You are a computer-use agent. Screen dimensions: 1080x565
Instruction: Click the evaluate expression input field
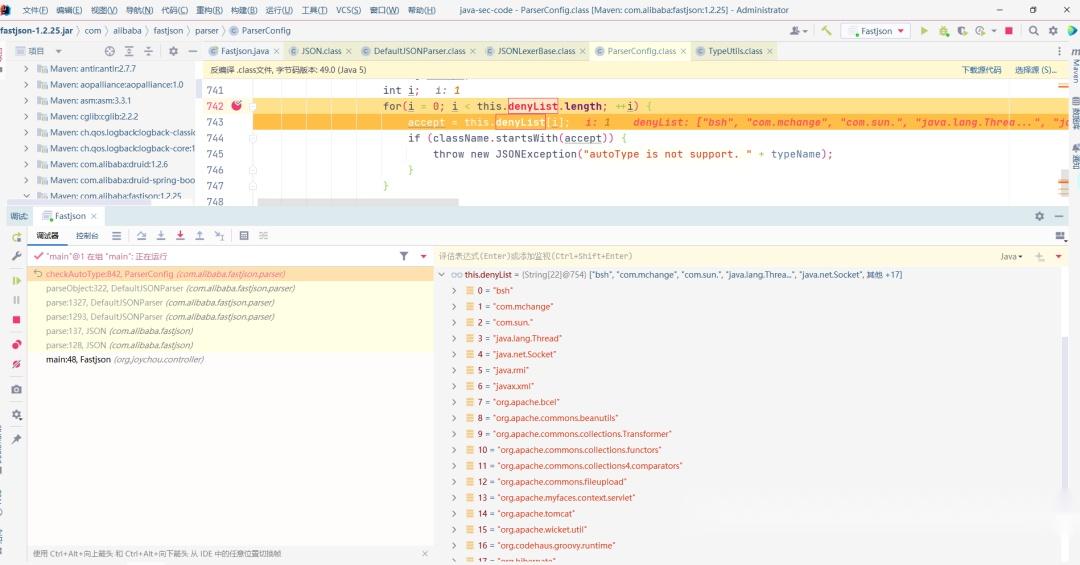[715, 256]
